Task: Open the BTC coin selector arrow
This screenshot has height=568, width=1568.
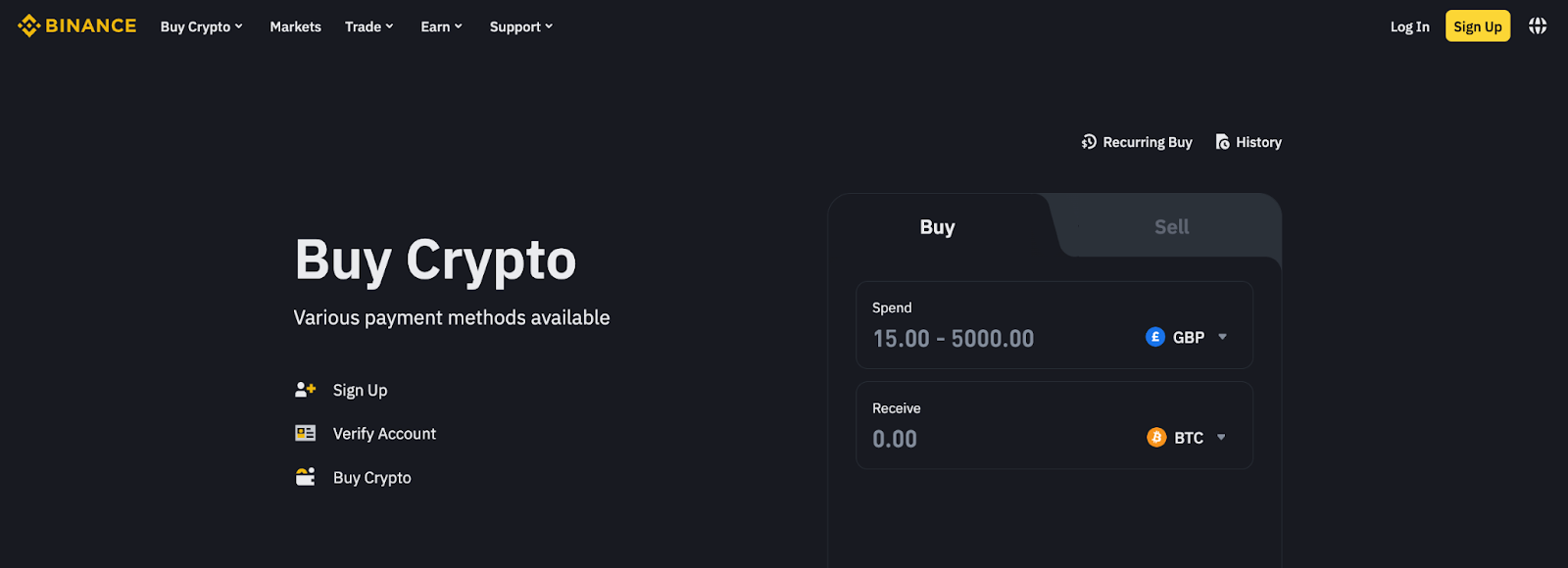Action: [x=1221, y=437]
